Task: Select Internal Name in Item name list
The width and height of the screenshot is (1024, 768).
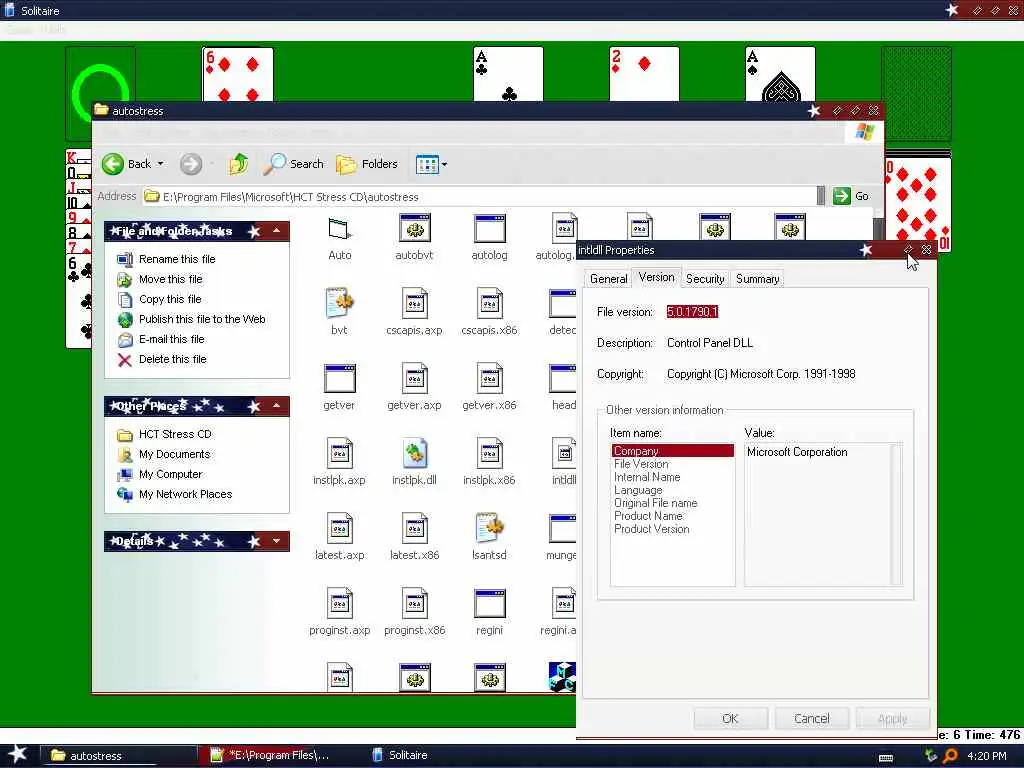Action: tap(647, 477)
